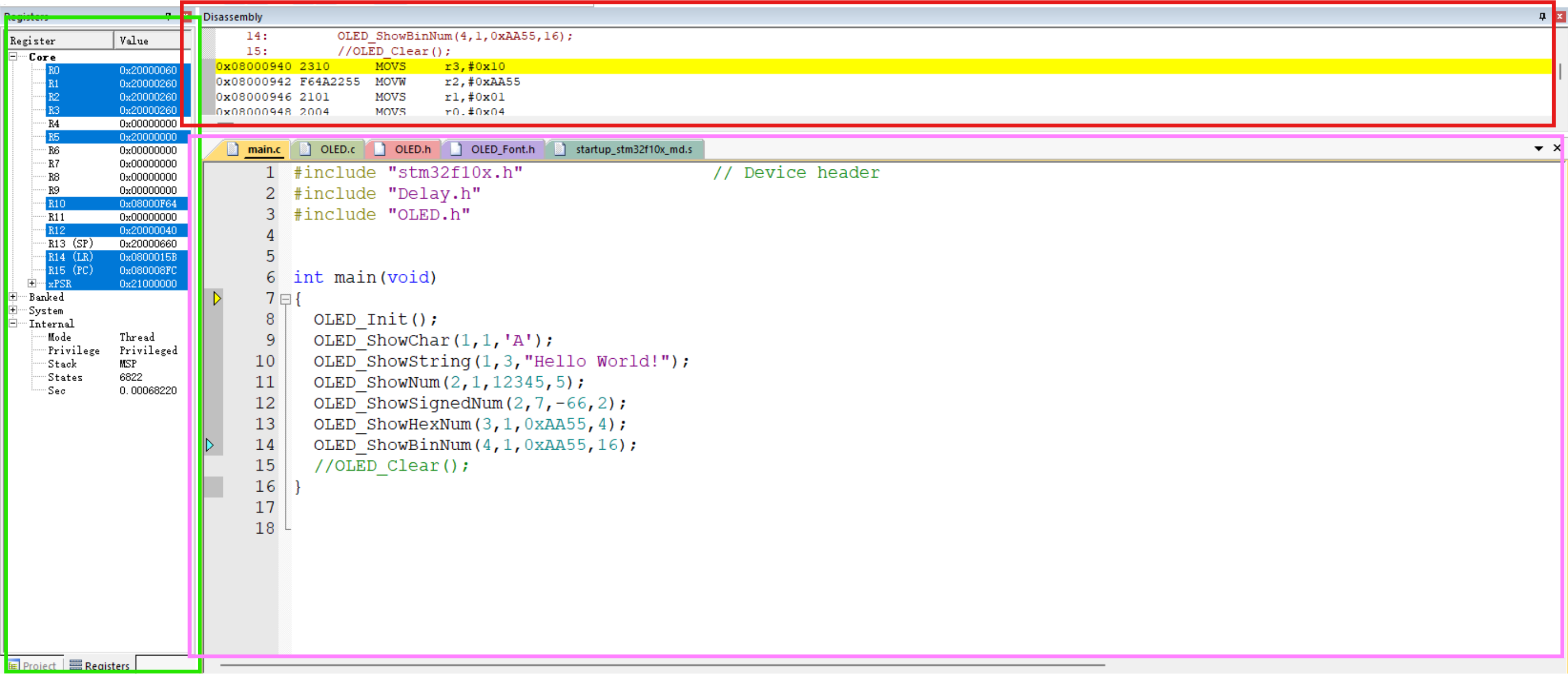Viewport: 1568px width, 674px height.
Task: Expand the Banked register group
Action: (13, 297)
